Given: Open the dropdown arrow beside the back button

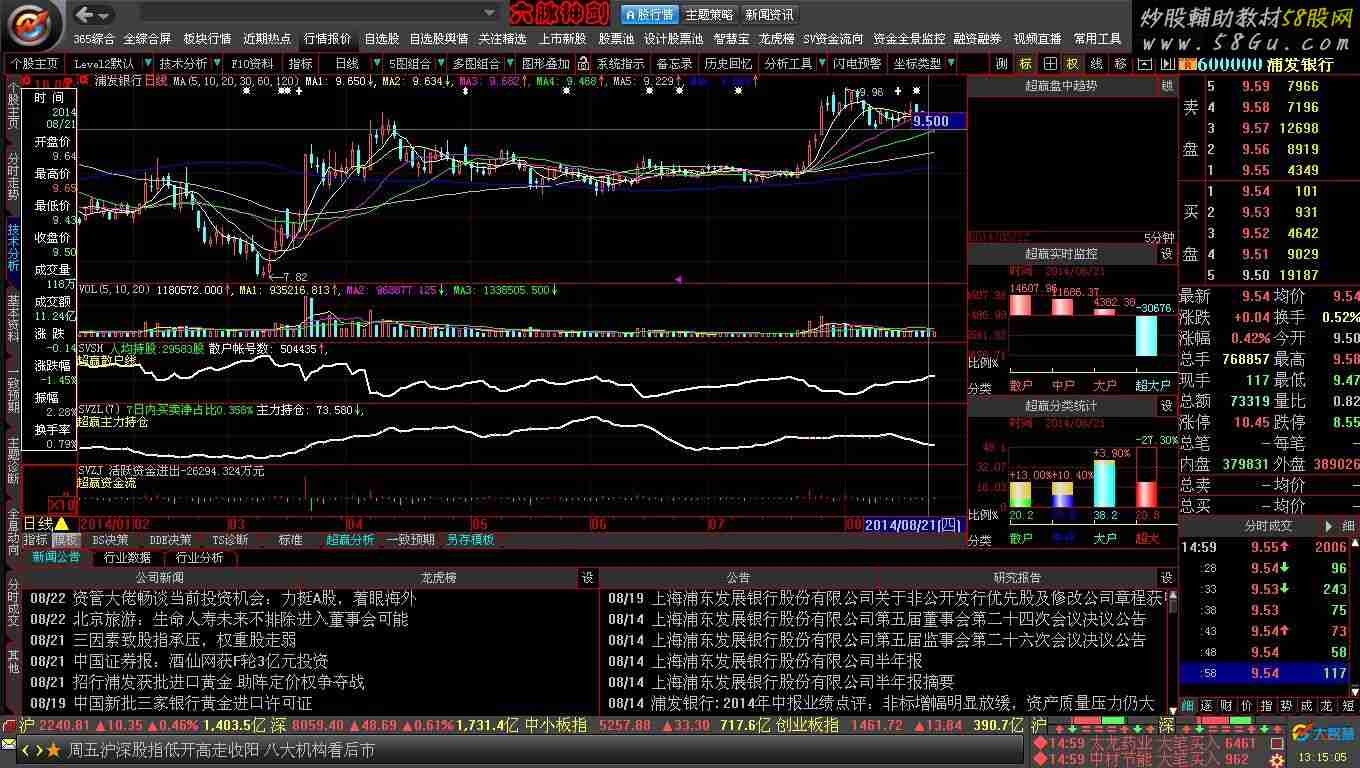Looking at the screenshot, I should click(x=105, y=15).
